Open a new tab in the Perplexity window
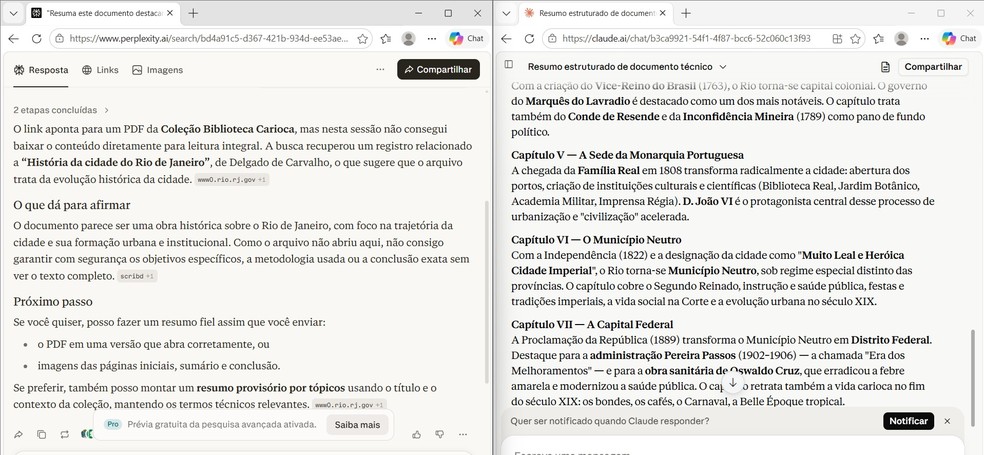Image resolution: width=984 pixels, height=455 pixels. click(x=193, y=13)
